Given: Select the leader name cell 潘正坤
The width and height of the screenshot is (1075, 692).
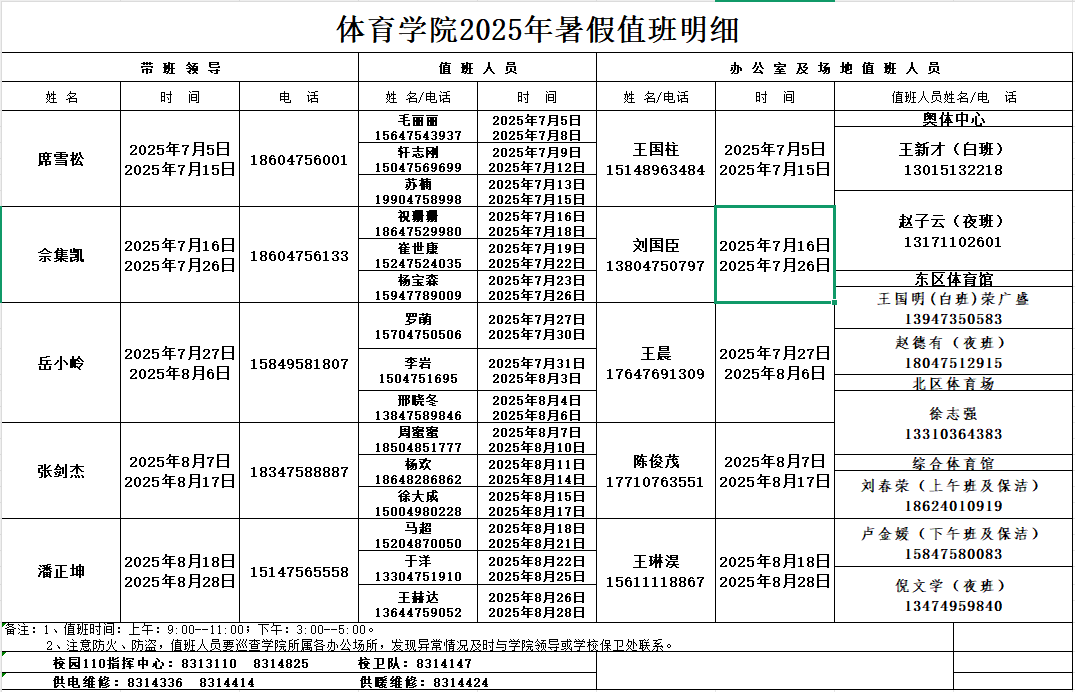Looking at the screenshot, I should click(61, 571).
